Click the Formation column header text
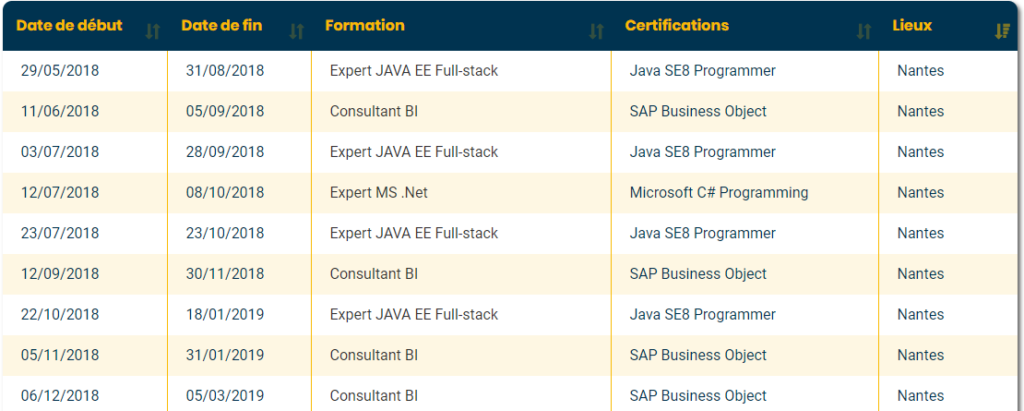 point(365,26)
